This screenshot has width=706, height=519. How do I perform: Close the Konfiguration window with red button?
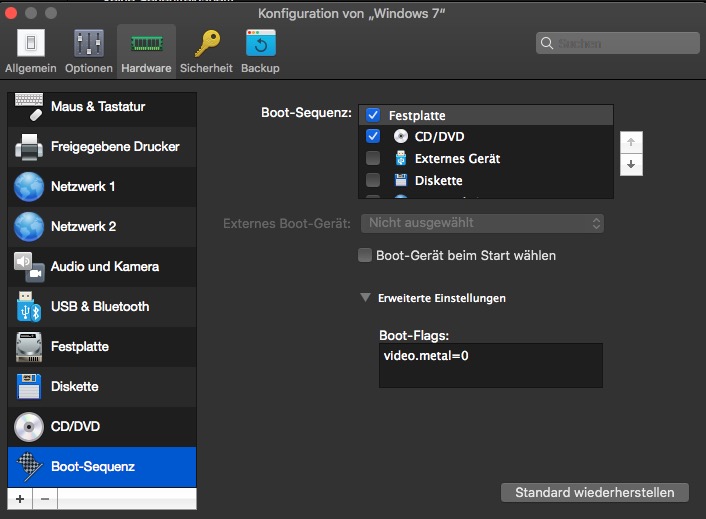click(x=11, y=13)
